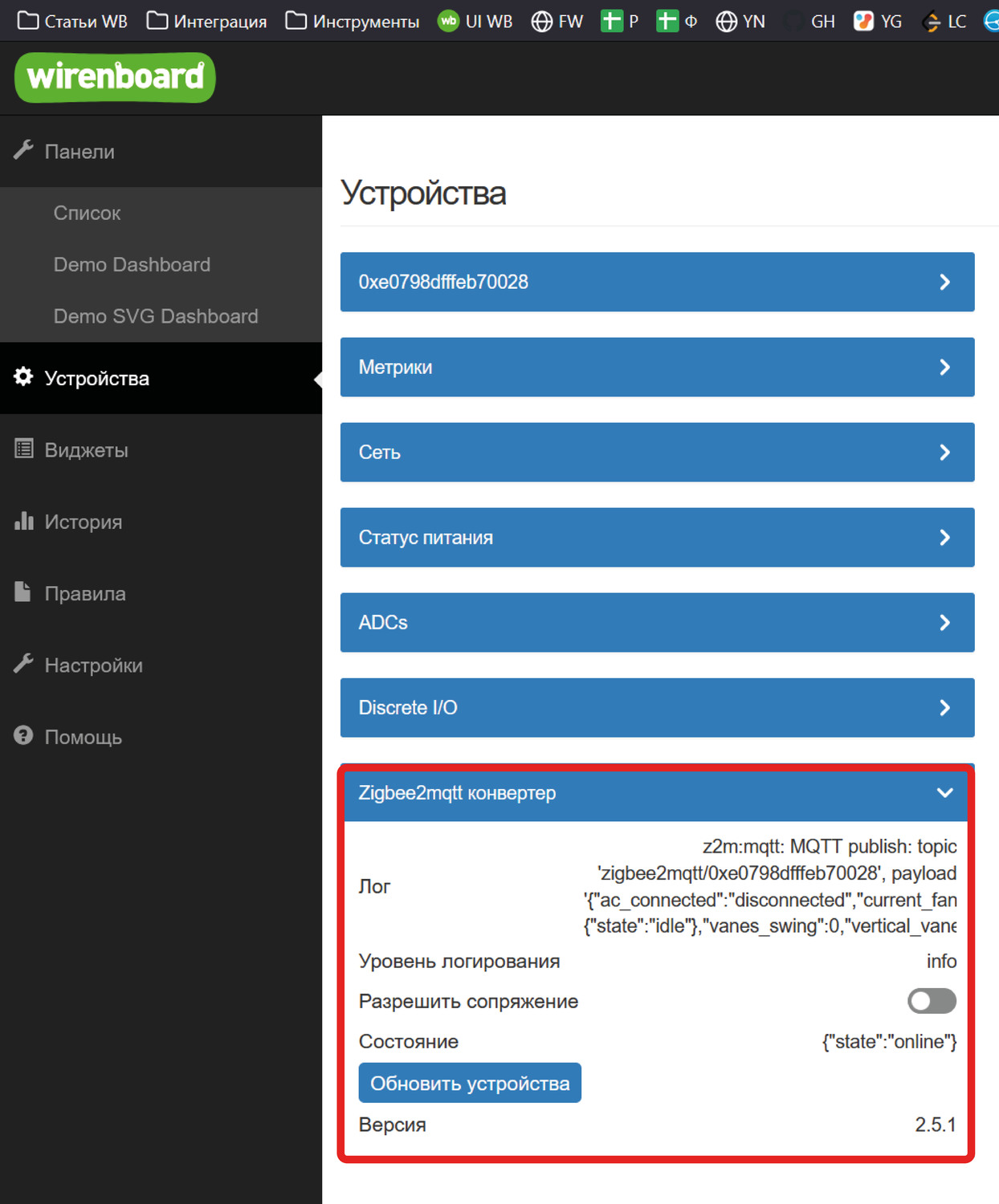Click the document icon beside Правила

click(23, 592)
